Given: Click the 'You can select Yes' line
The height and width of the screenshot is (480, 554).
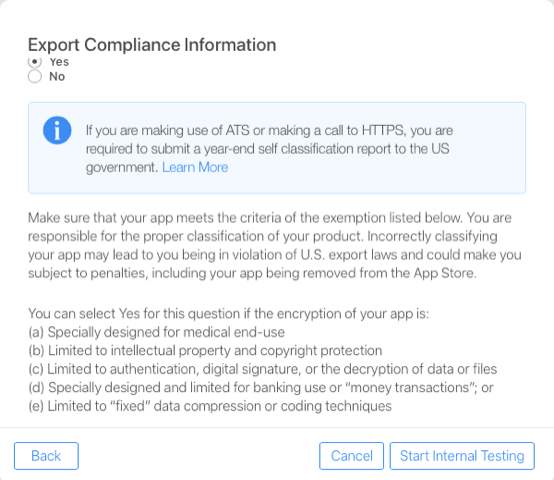Looking at the screenshot, I should click(x=228, y=314).
